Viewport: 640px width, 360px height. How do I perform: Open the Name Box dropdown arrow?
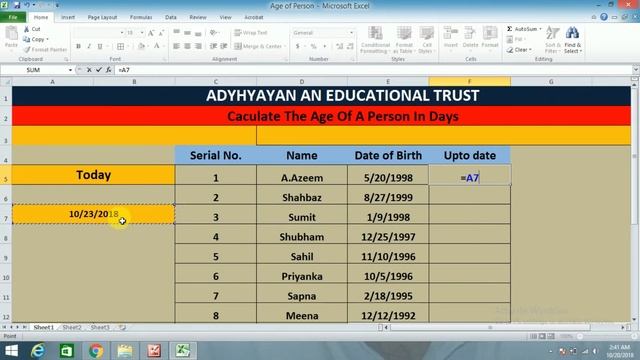70,70
